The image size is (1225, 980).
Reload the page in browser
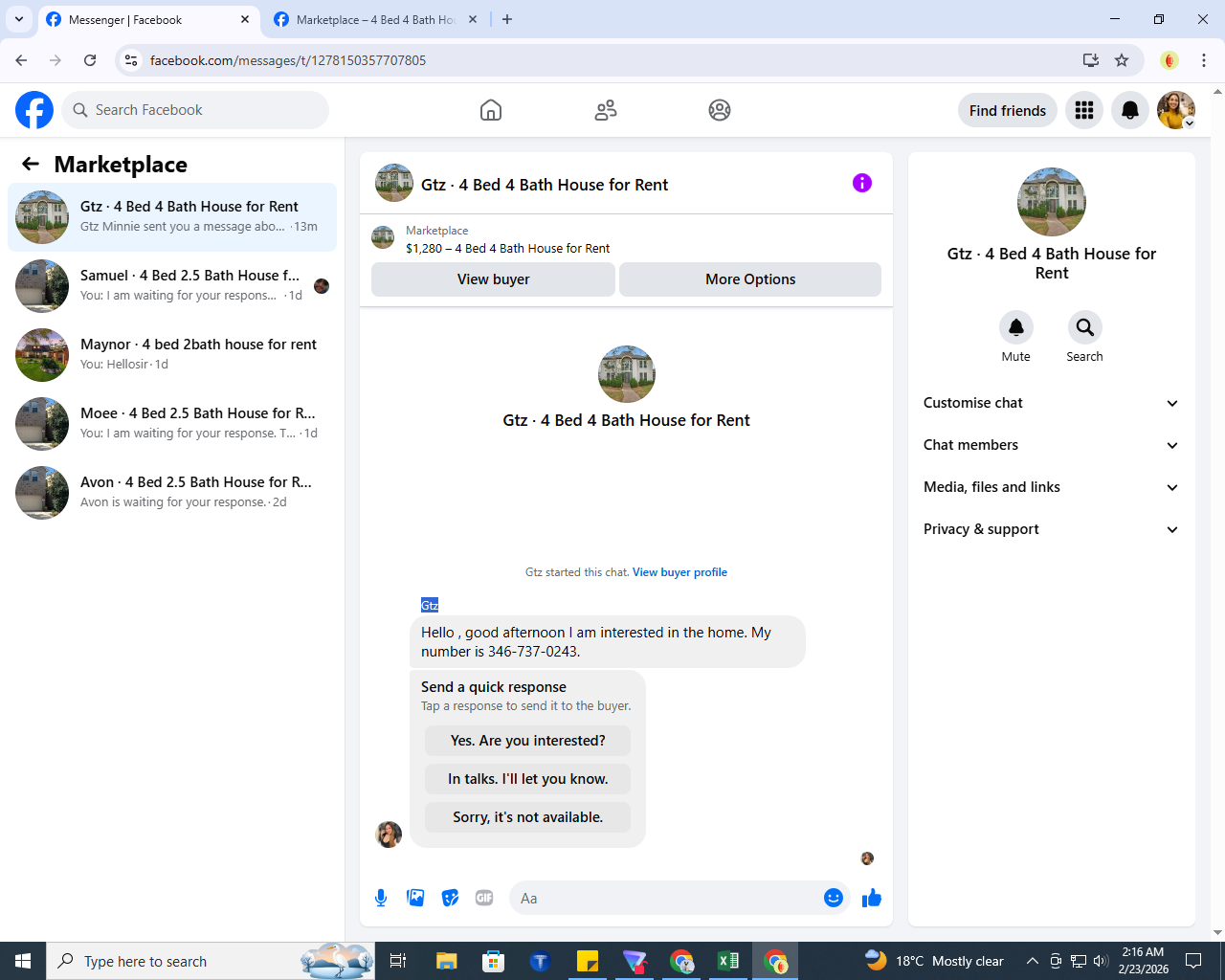(90, 60)
